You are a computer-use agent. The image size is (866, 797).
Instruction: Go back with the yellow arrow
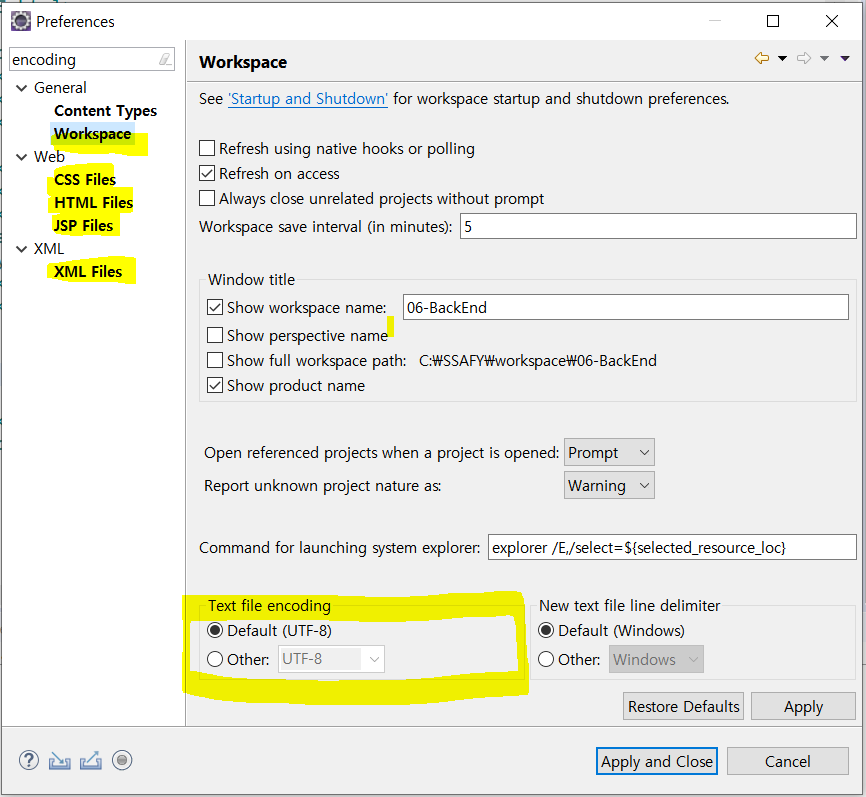click(762, 58)
